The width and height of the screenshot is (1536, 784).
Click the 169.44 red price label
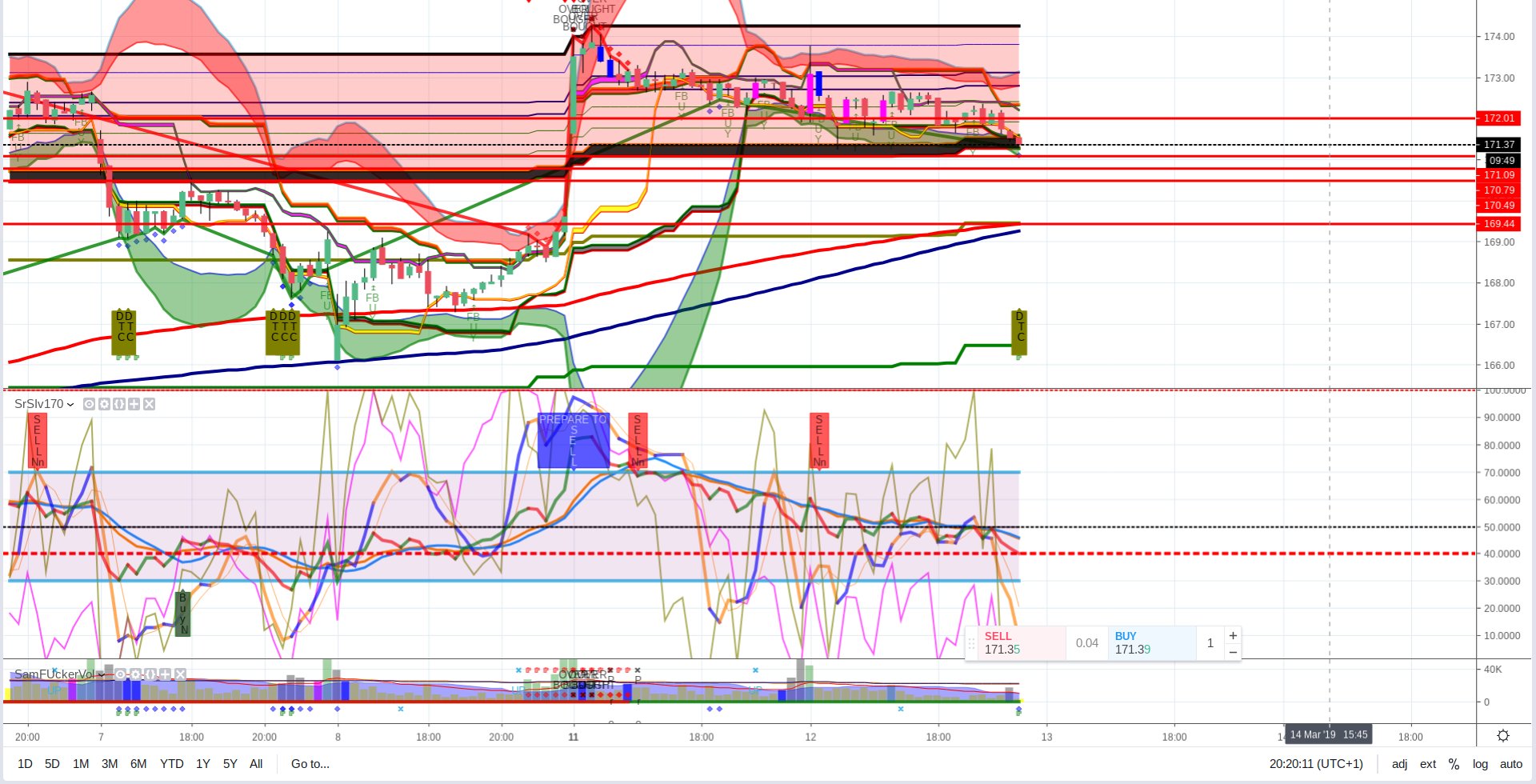[1499, 223]
